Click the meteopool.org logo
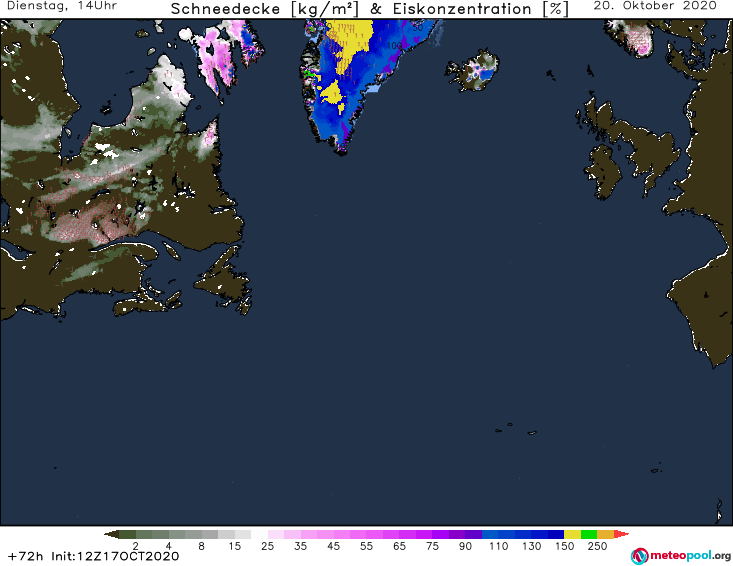This screenshot has height=566, width=733. (x=681, y=556)
